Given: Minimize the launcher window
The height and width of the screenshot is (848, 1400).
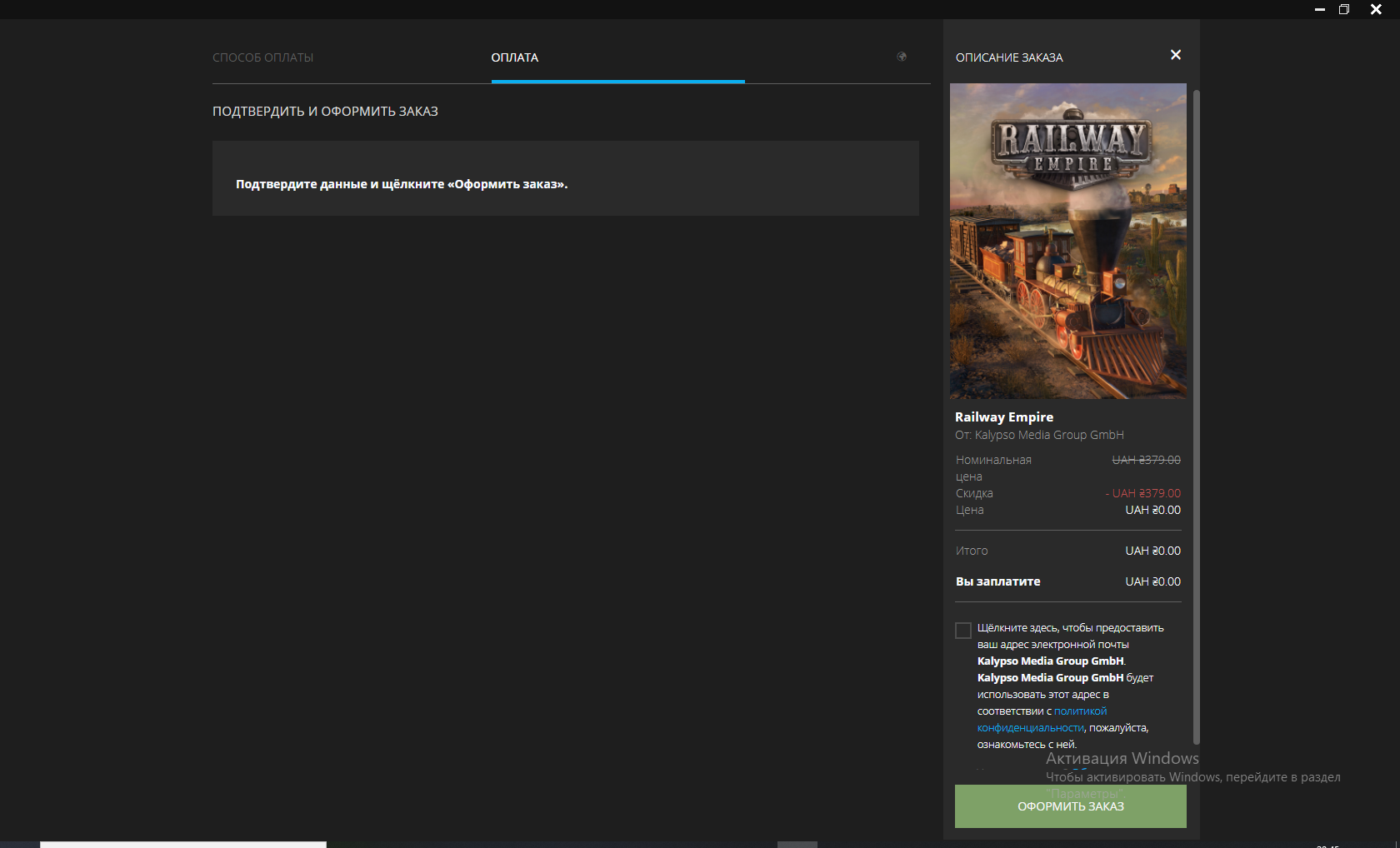Looking at the screenshot, I should (1320, 9).
